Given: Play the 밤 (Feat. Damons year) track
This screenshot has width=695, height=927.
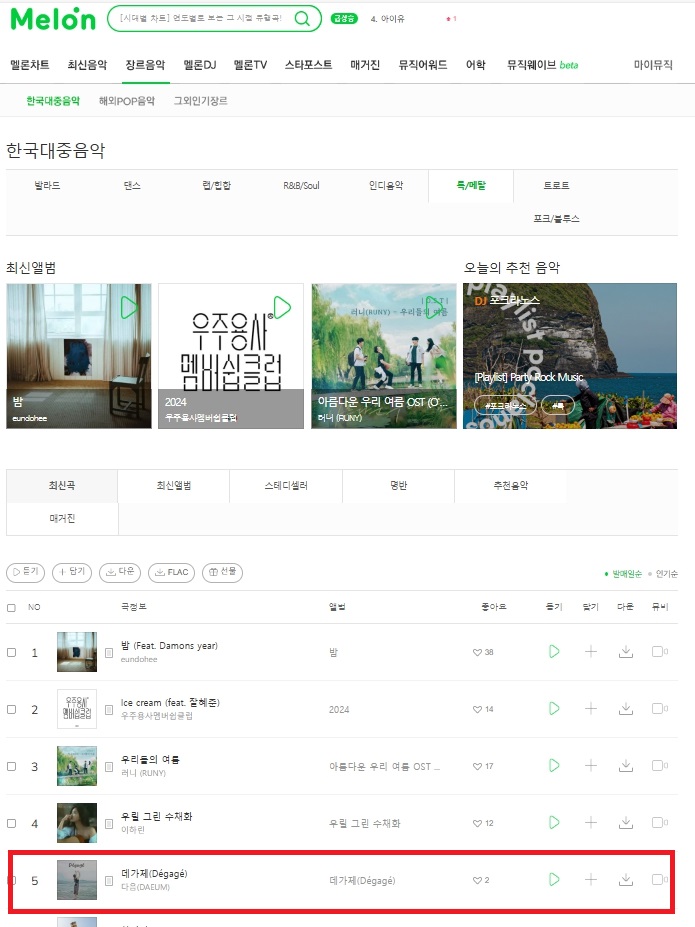Looking at the screenshot, I should 554,652.
